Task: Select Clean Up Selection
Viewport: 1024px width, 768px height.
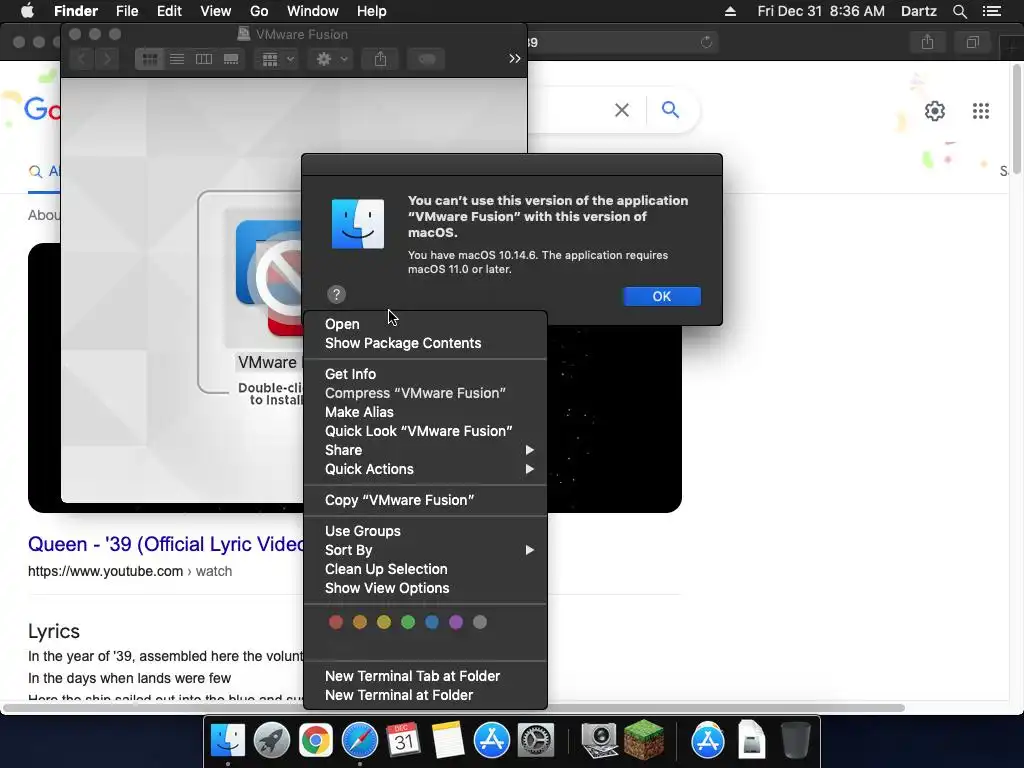Action: click(x=425, y=569)
